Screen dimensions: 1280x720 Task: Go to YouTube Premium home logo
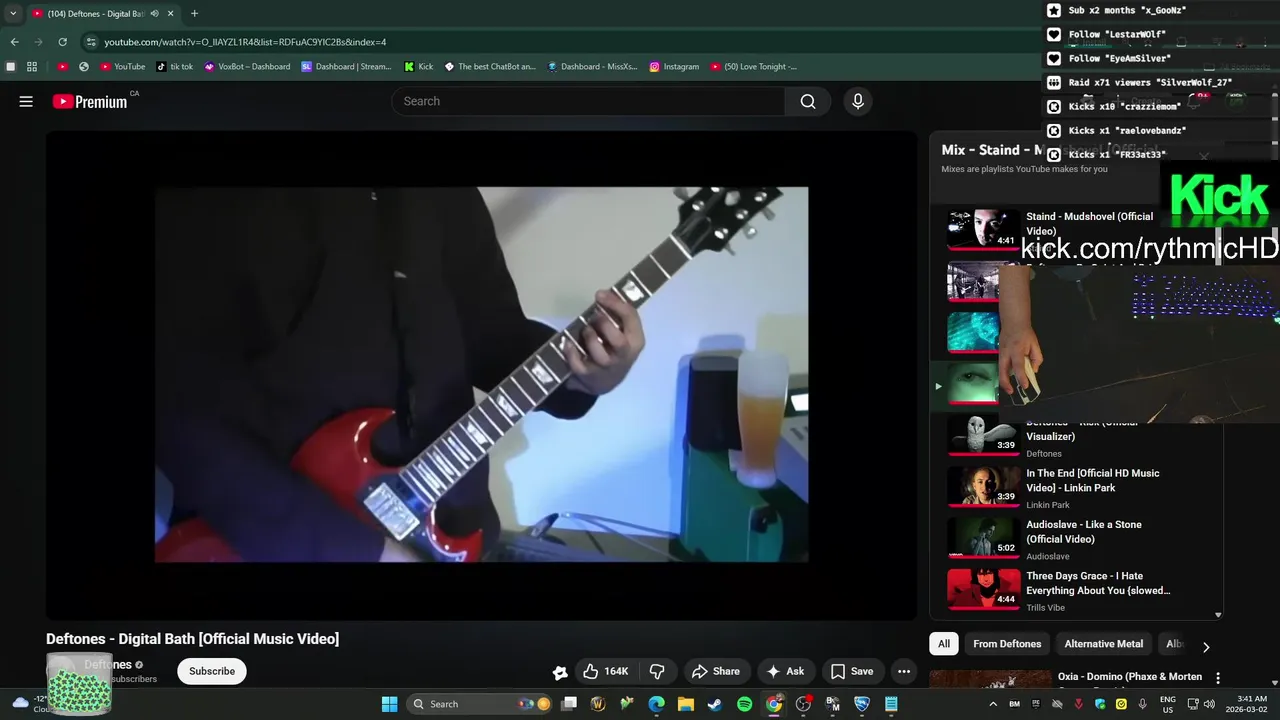tap(90, 101)
